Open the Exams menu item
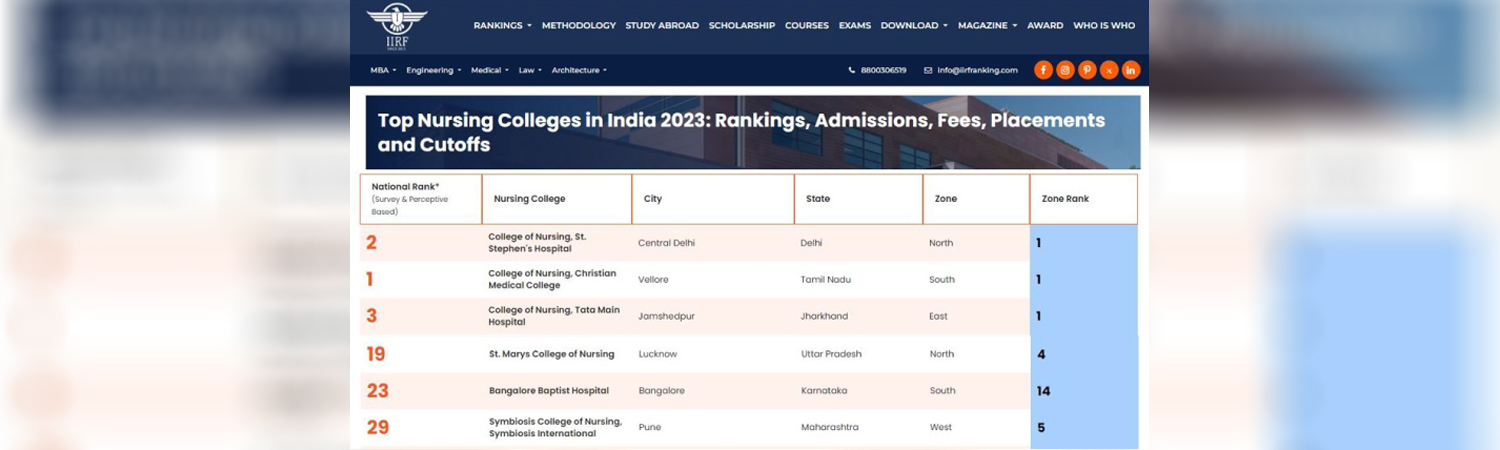 pyautogui.click(x=855, y=26)
